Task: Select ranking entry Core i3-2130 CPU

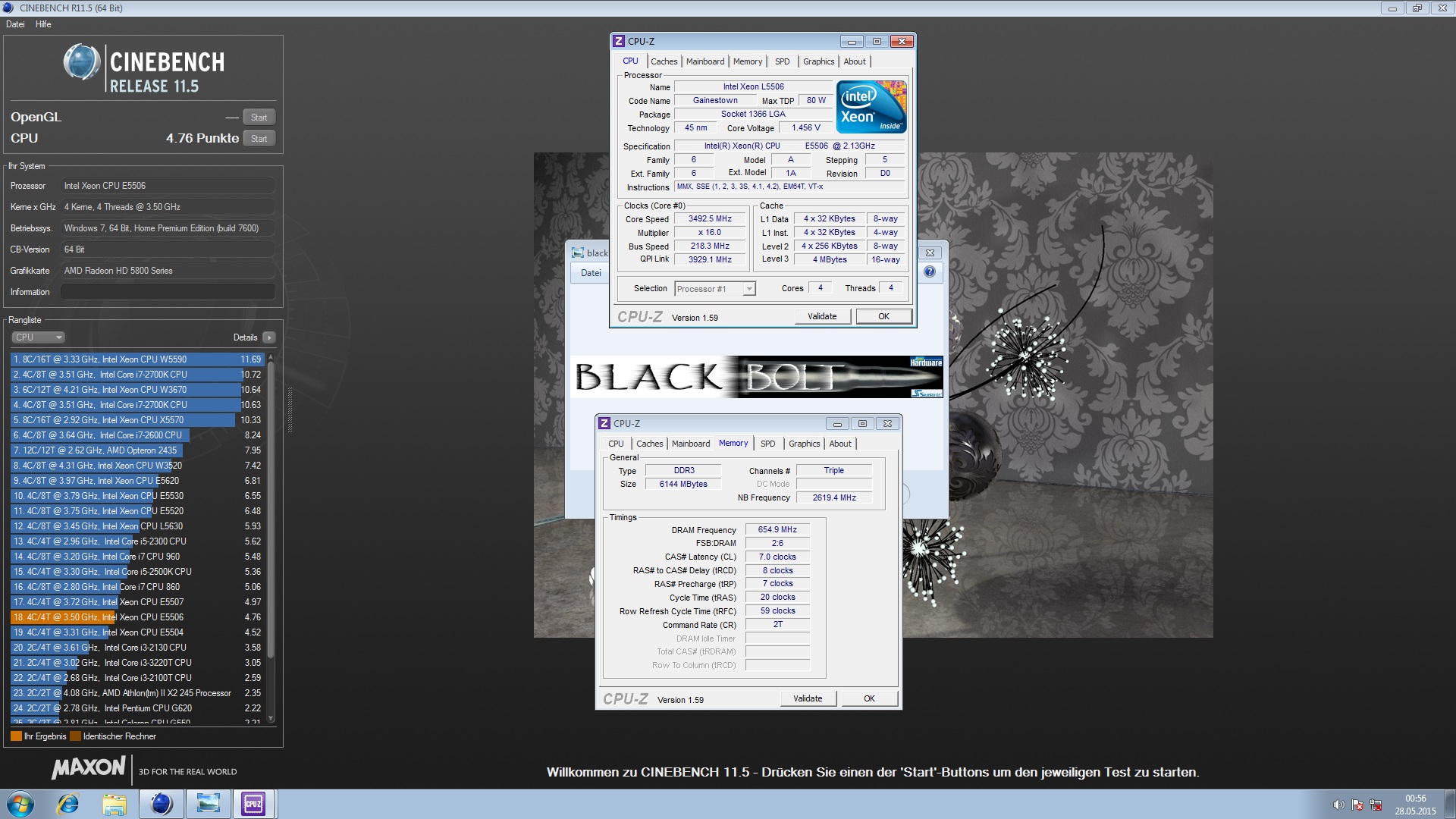Action: [136, 648]
